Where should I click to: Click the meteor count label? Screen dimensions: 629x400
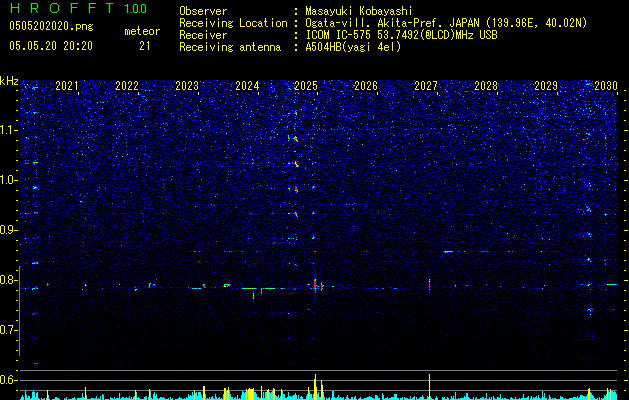[x=142, y=31]
